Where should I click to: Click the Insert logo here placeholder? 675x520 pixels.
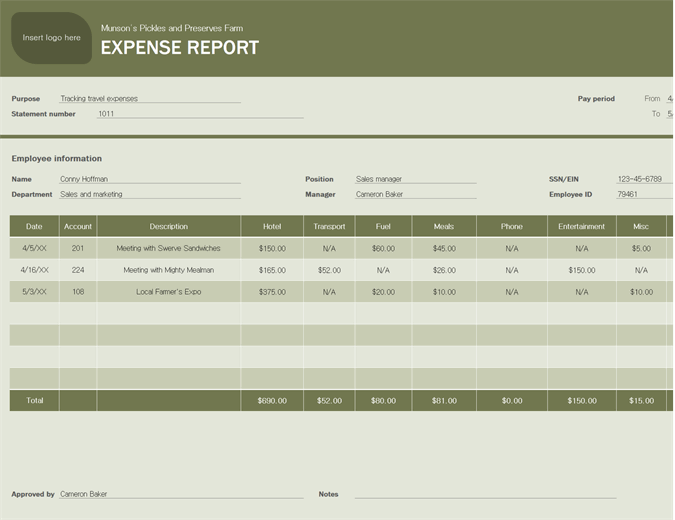(51, 38)
